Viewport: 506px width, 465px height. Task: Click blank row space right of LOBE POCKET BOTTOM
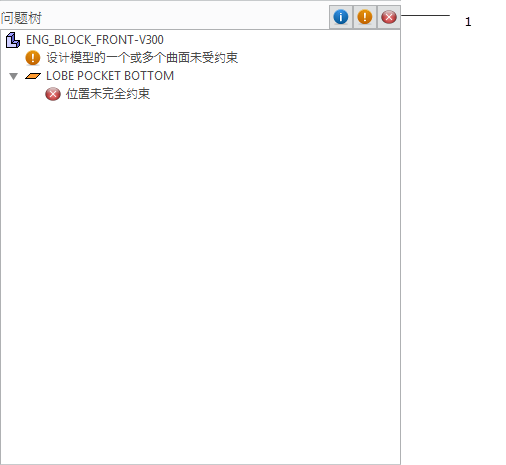point(287,76)
